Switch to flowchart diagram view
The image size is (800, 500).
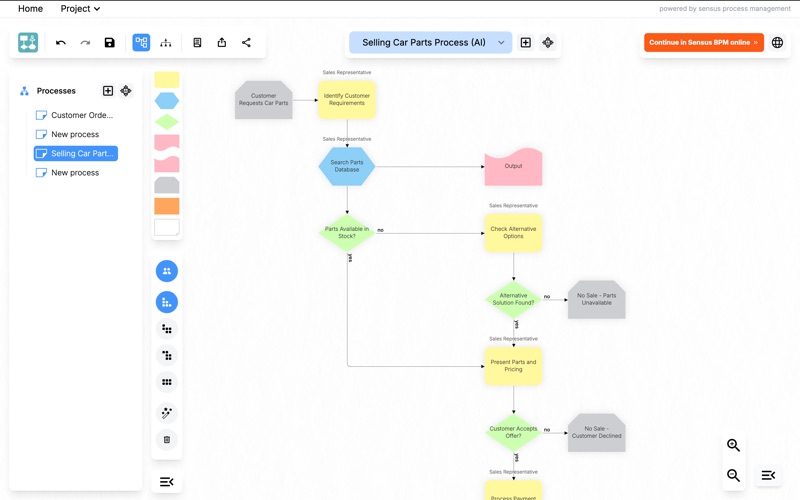pyautogui.click(x=141, y=42)
